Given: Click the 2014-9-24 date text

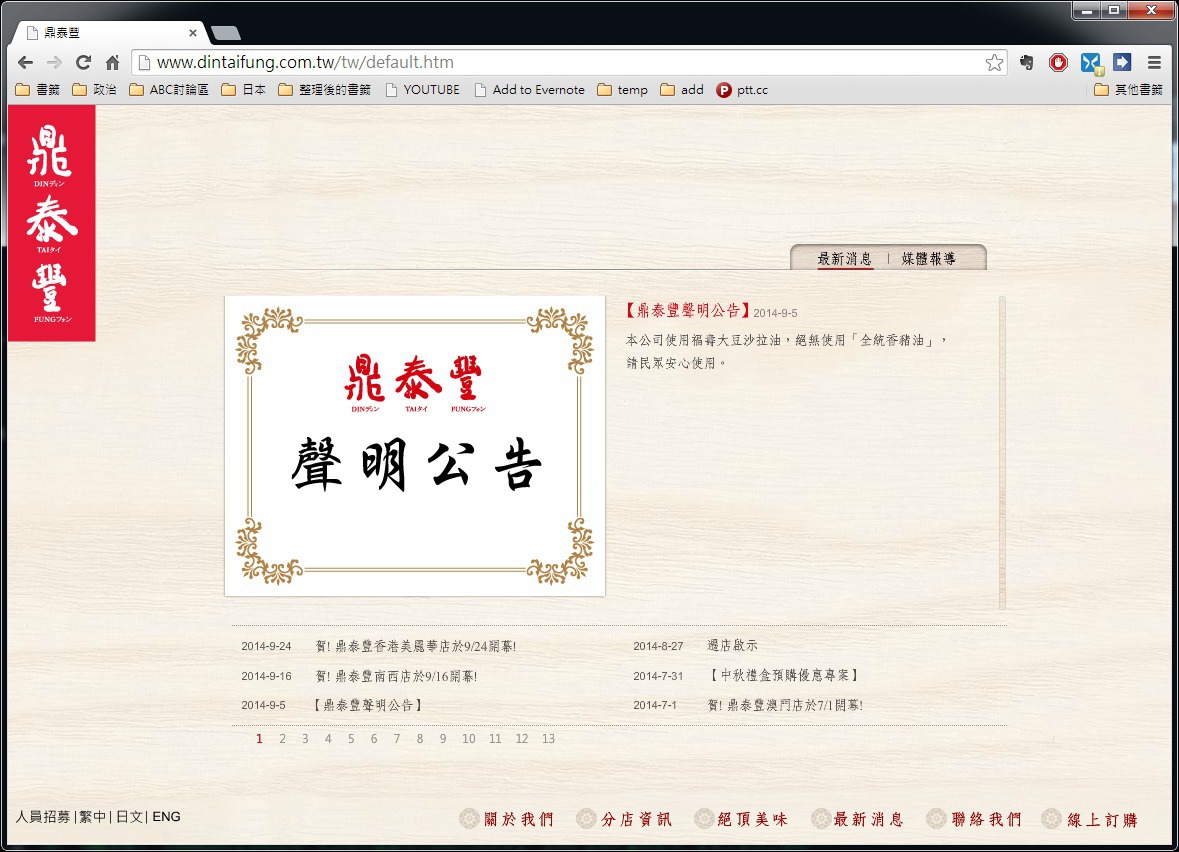Looking at the screenshot, I should tap(266, 646).
